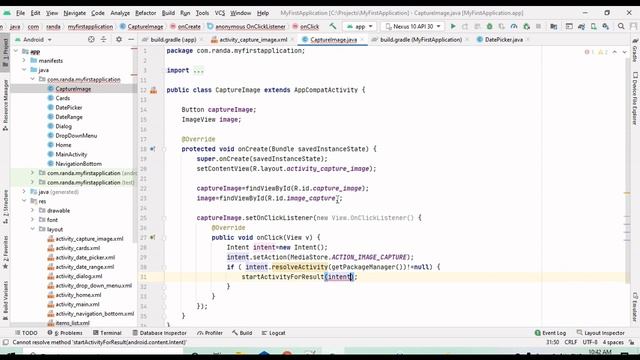Click the 4 spaces indent setting

tap(613, 342)
